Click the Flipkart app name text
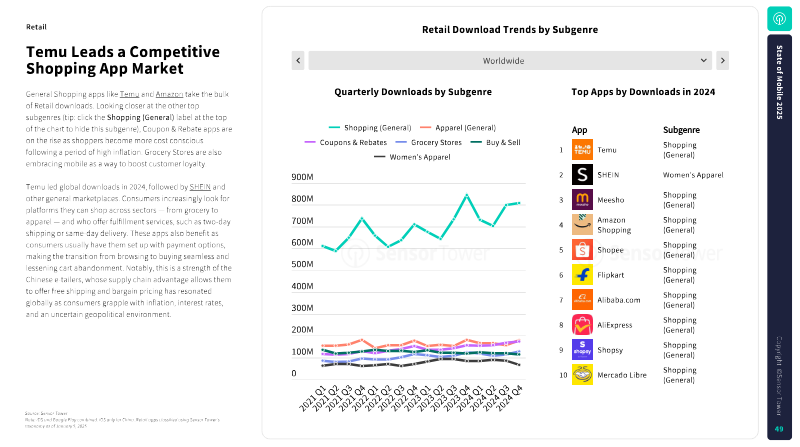Screen dimensions: 800x447 611,275
